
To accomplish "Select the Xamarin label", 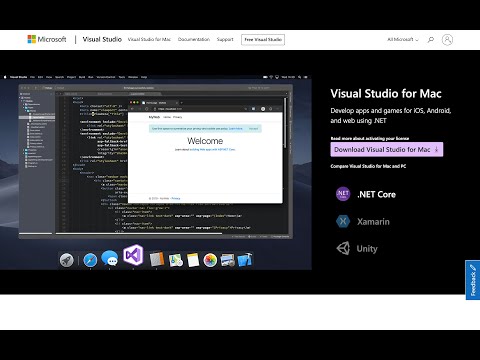I will [373, 222].
